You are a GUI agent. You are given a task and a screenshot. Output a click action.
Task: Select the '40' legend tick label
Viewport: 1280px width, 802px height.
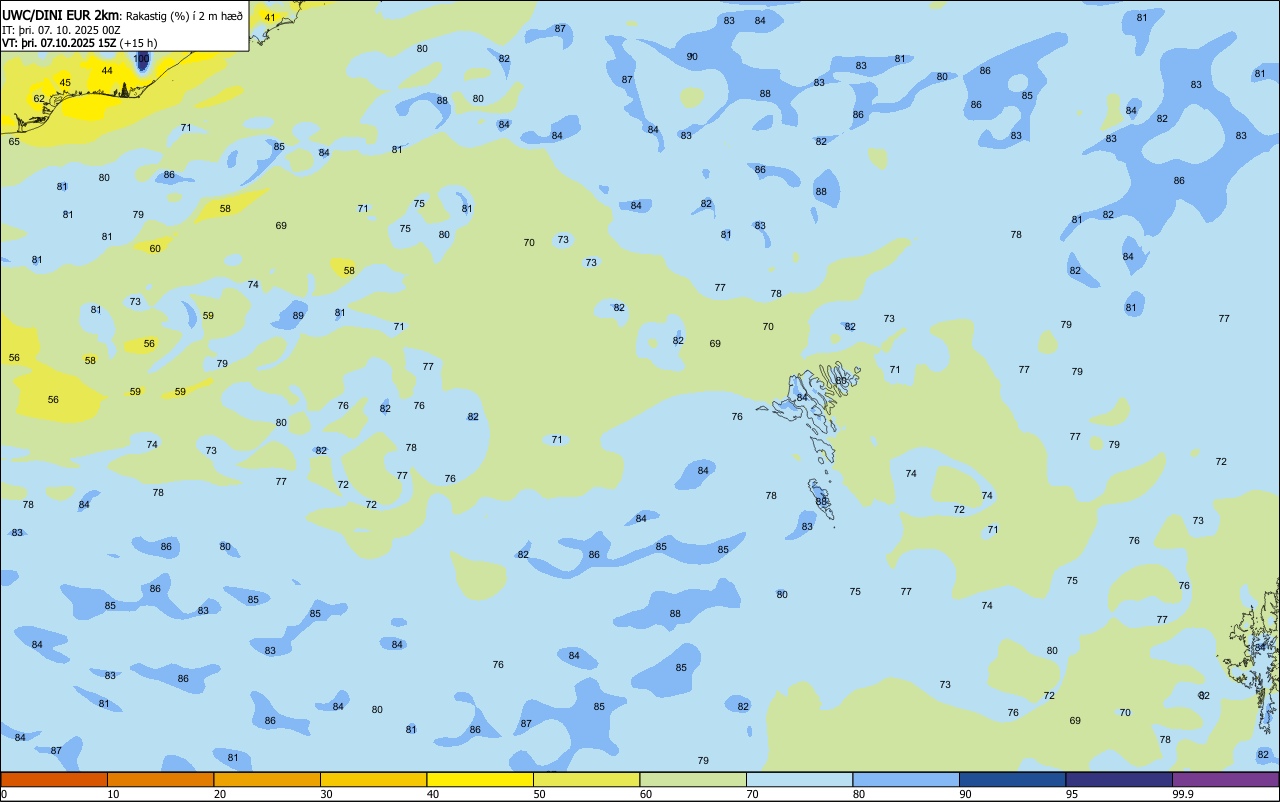coord(433,794)
